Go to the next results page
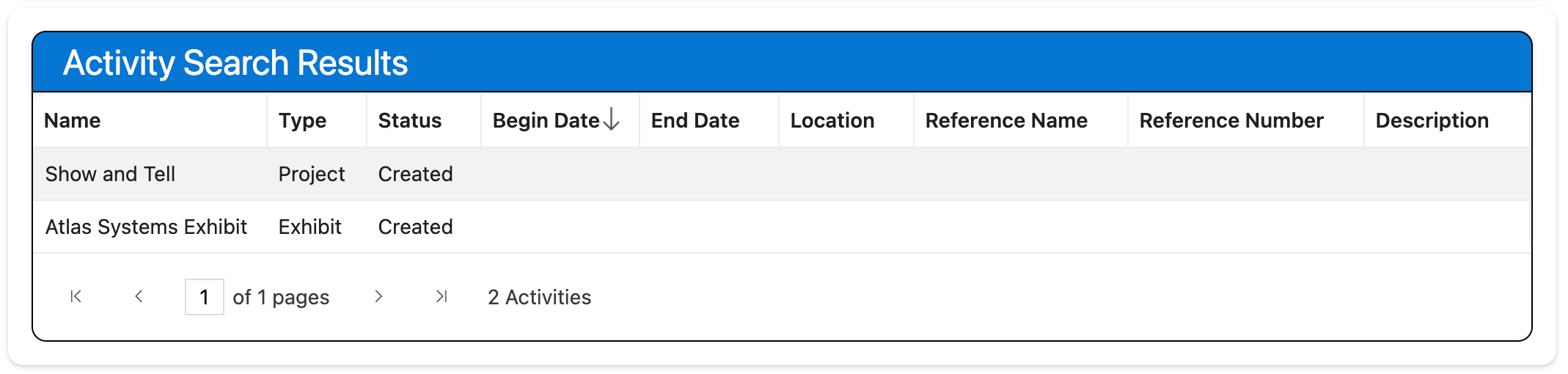Image resolution: width=1568 pixels, height=374 pixels. click(378, 296)
